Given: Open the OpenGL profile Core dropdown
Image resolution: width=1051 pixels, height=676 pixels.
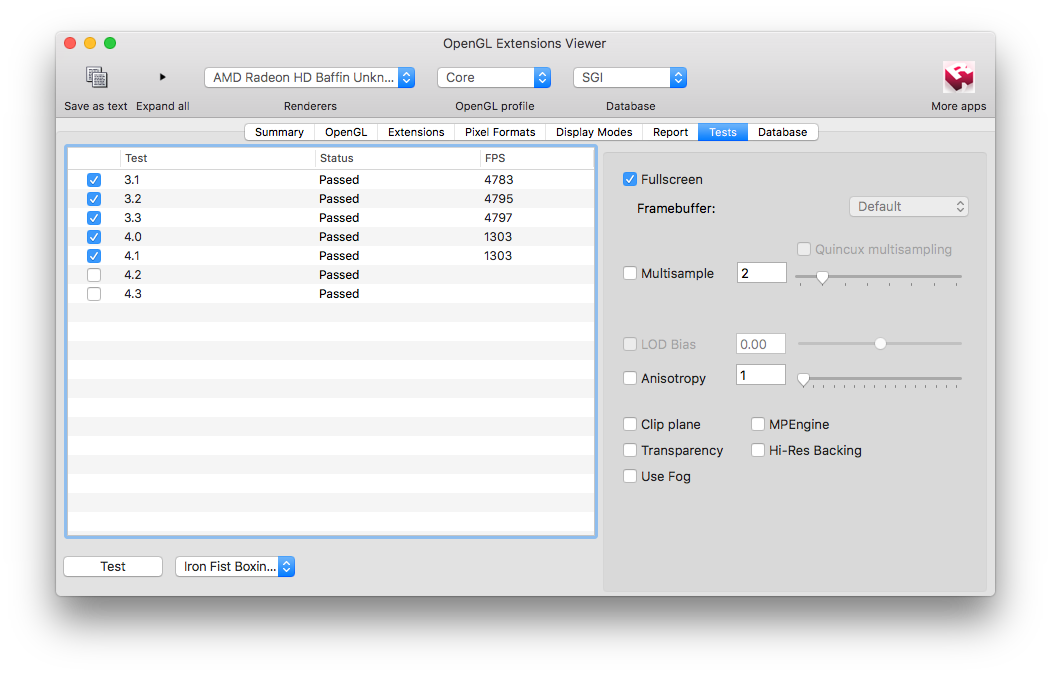Looking at the screenshot, I should pyautogui.click(x=494, y=78).
